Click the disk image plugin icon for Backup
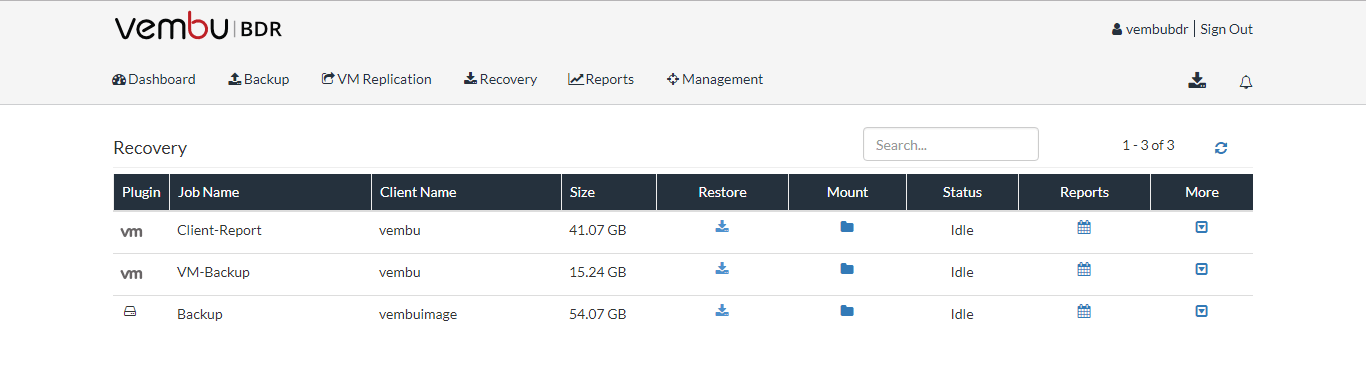The width and height of the screenshot is (1366, 383). coord(130,312)
